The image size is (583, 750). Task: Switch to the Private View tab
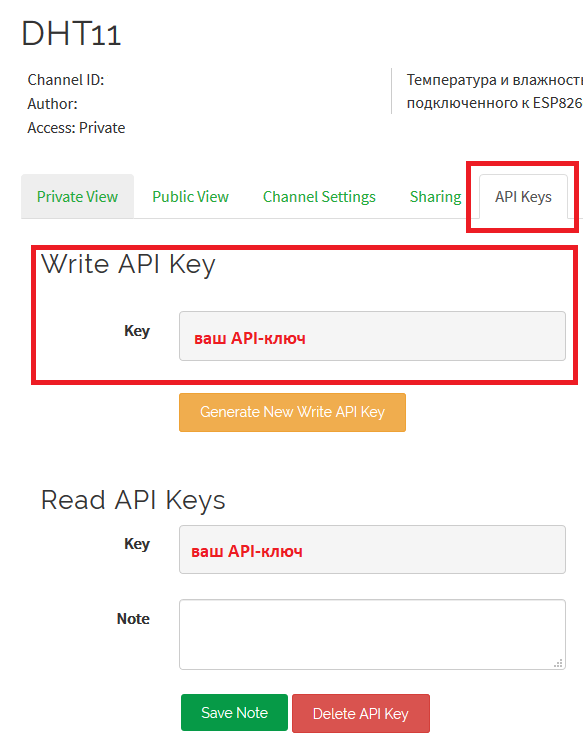[x=77, y=197]
